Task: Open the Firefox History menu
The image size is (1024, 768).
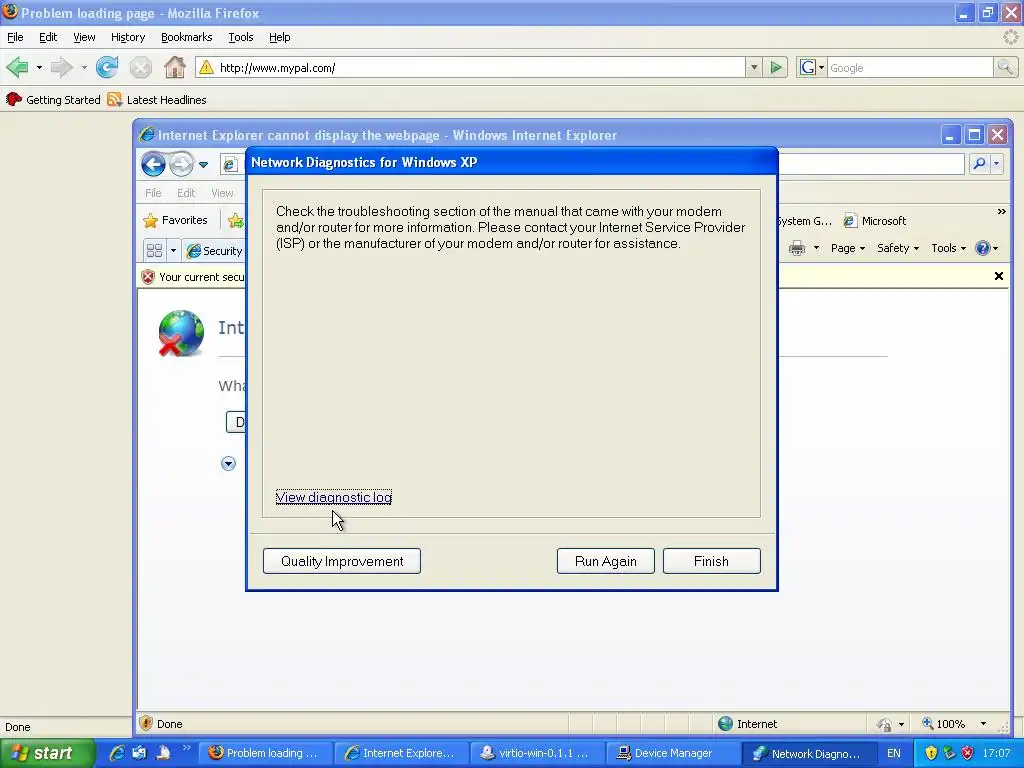Action: [128, 37]
